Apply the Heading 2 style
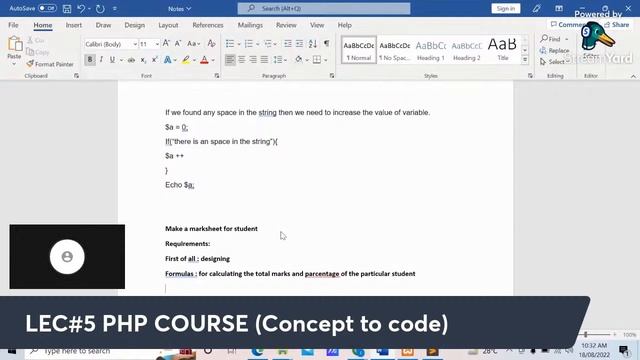The height and width of the screenshot is (360, 640). (467, 50)
